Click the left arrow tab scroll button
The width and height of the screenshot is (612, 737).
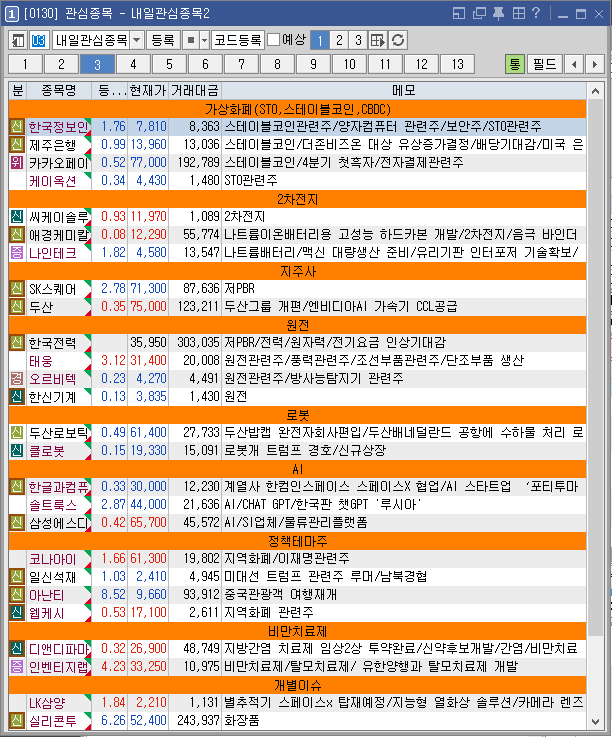coord(574,64)
